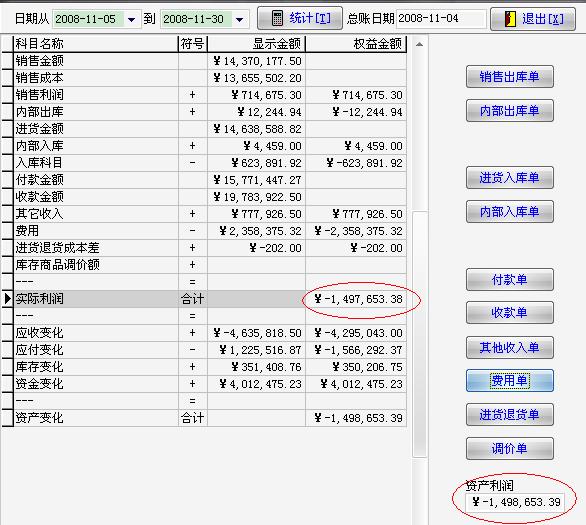Screen dimensions: 586x525
Task: Open the 内部出库单 report
Action: point(509,111)
